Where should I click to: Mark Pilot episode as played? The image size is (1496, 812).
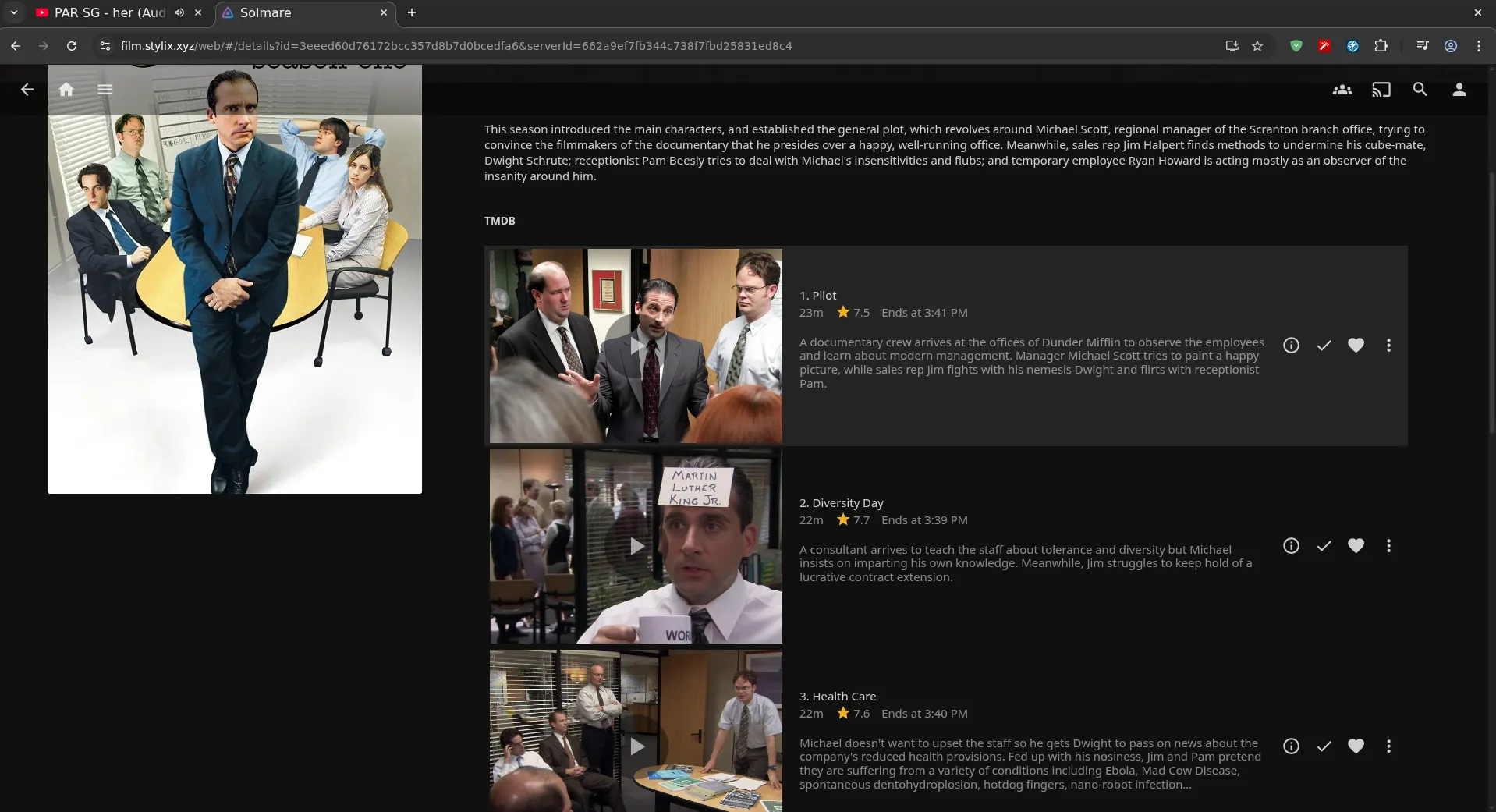[x=1324, y=346]
